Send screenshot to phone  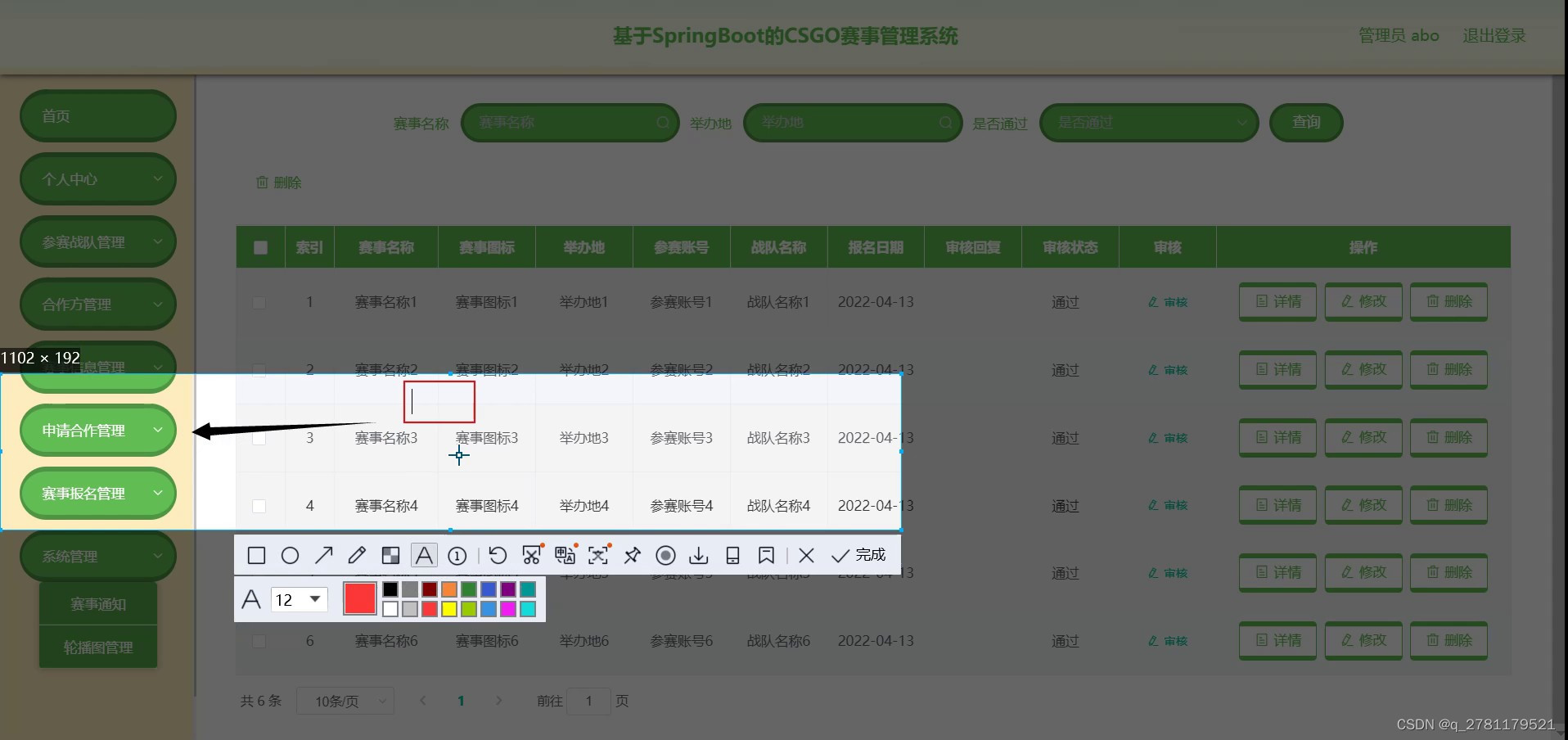732,556
